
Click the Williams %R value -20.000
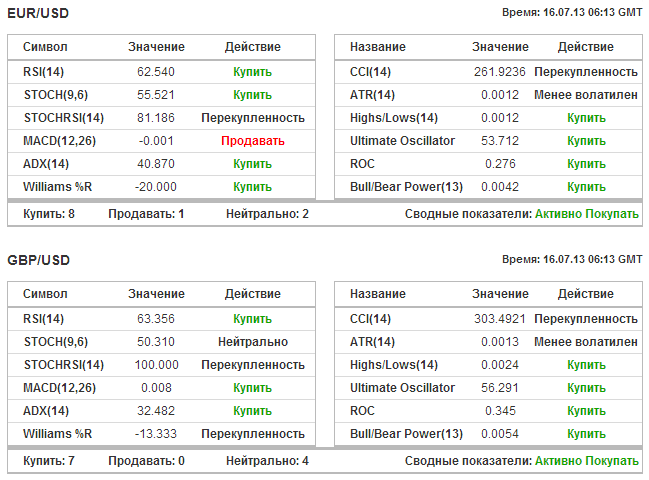pyautogui.click(x=156, y=187)
